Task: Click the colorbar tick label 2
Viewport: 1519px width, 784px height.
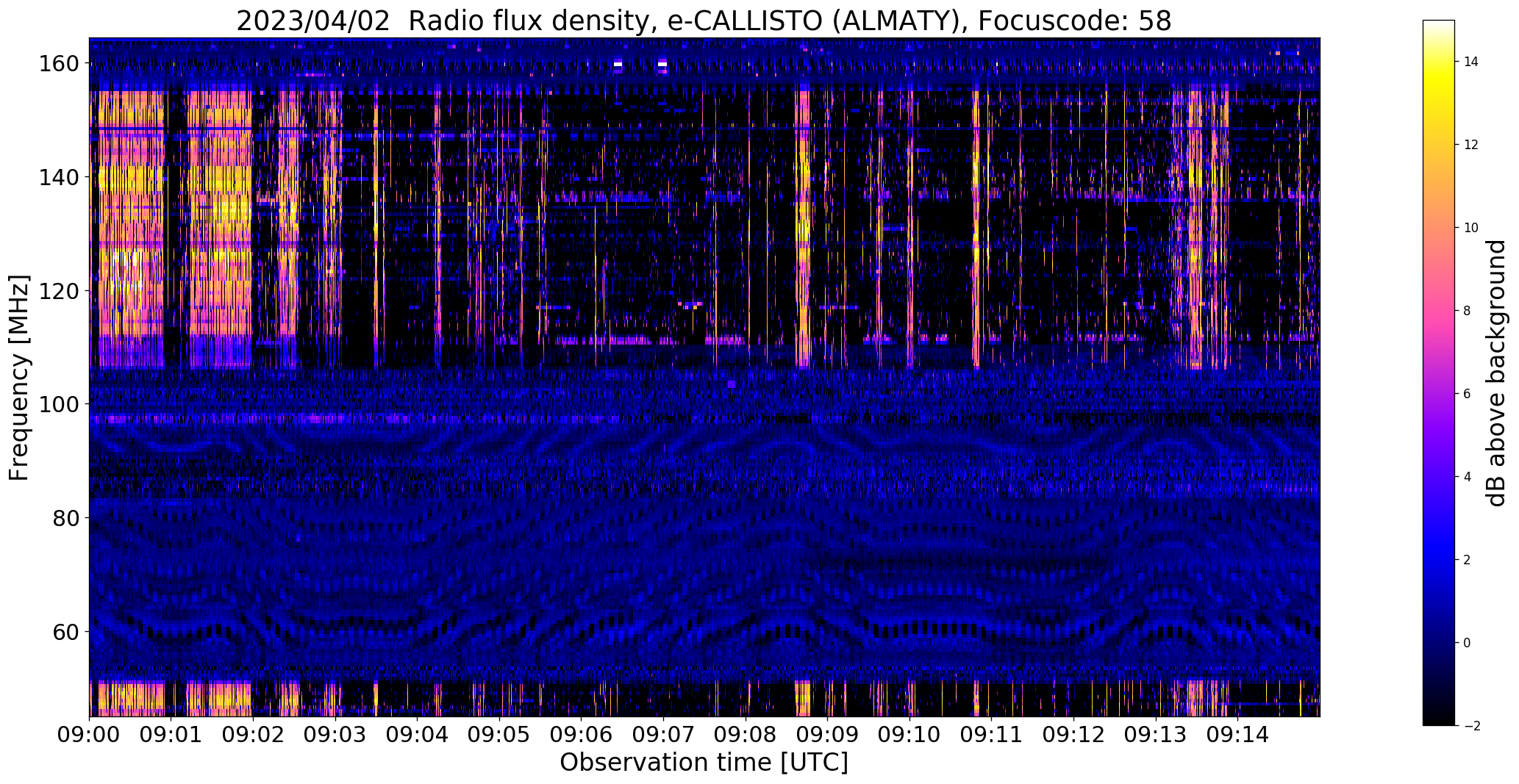Action: coord(1467,560)
